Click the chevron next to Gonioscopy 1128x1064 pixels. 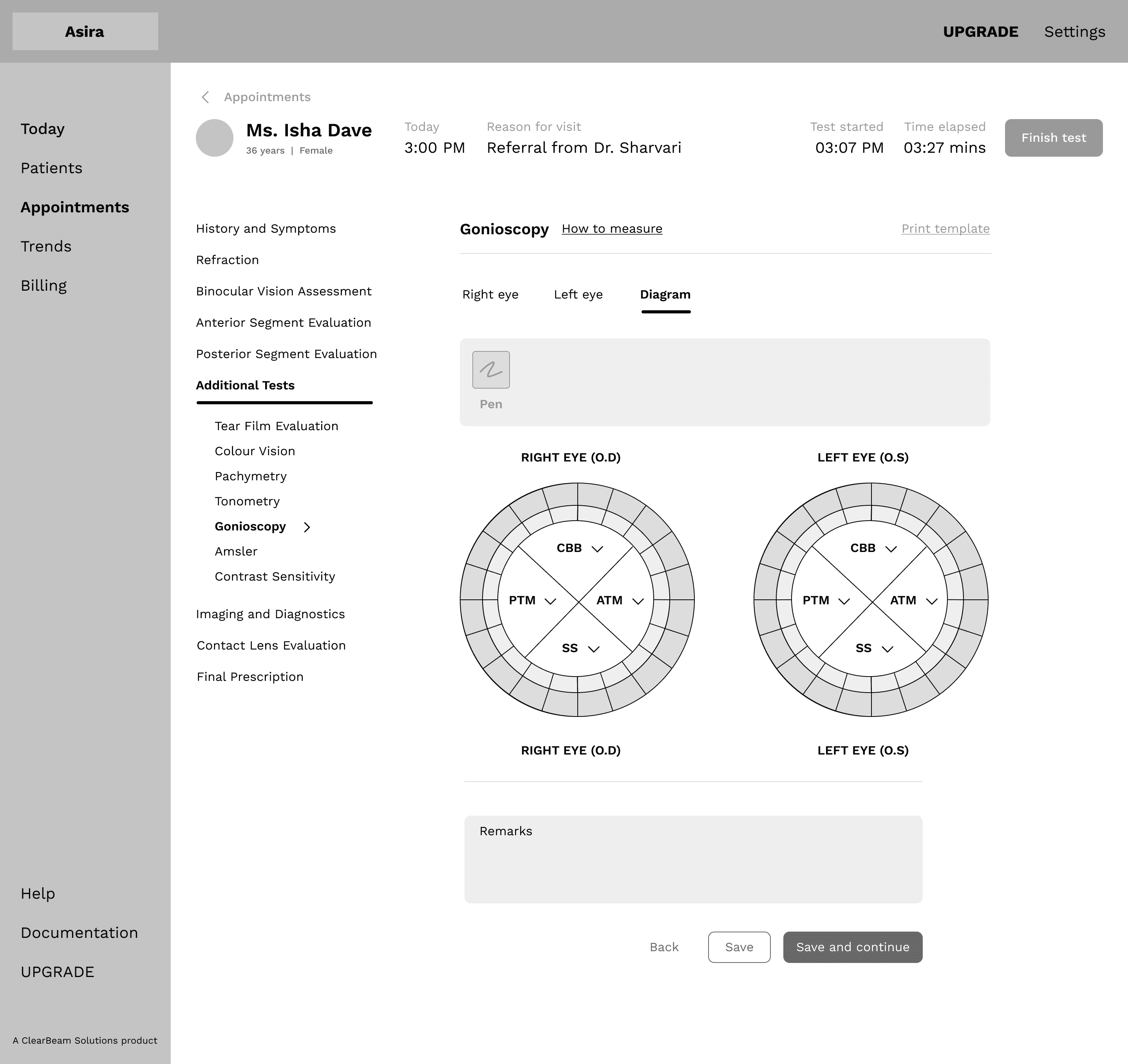[x=307, y=527]
